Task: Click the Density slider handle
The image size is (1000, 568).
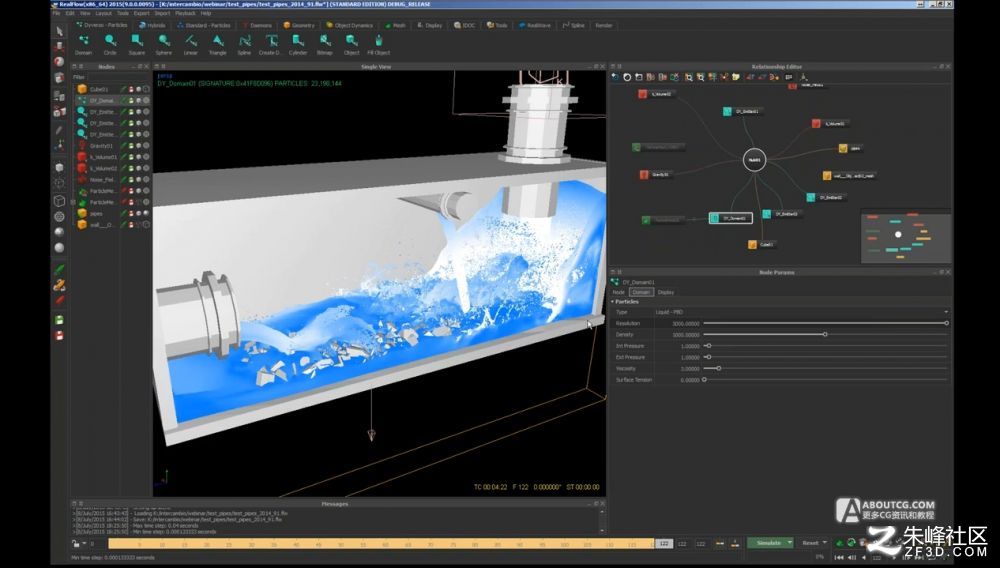Action: pyautogui.click(x=825, y=334)
